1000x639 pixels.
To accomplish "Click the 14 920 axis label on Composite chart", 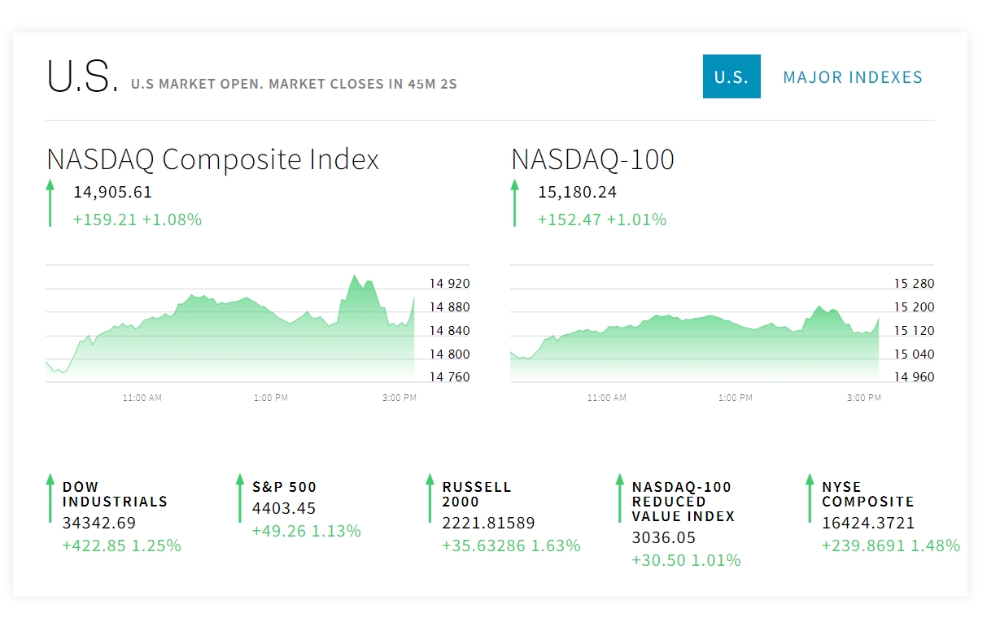I will coord(450,284).
